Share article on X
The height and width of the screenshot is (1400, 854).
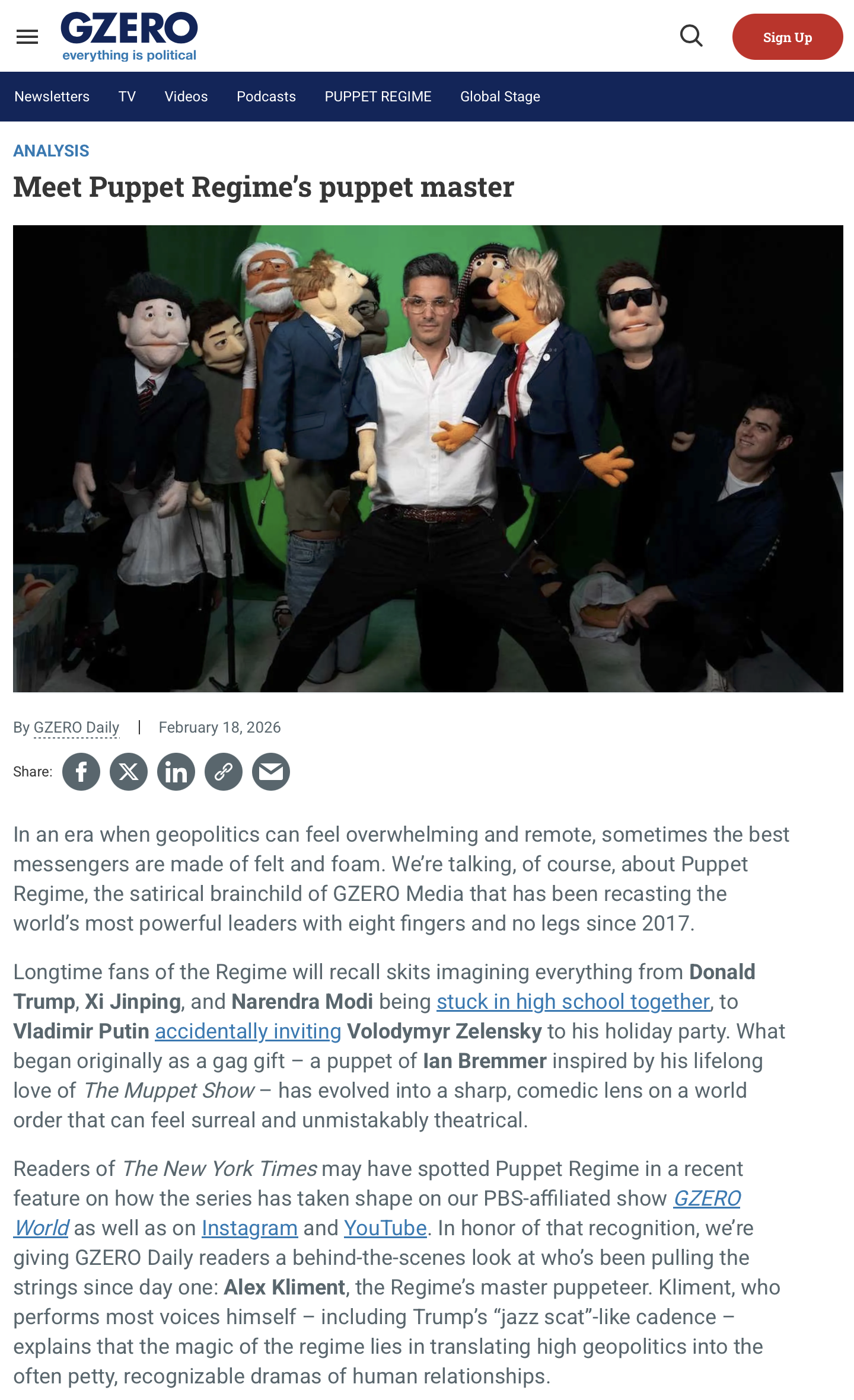tap(129, 772)
